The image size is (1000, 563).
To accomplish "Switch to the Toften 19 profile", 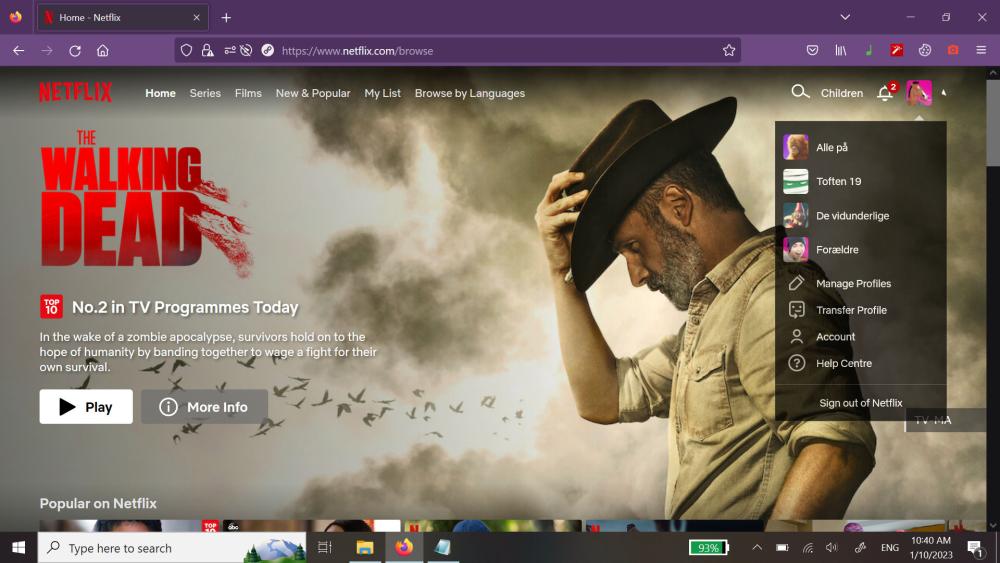I will [838, 181].
